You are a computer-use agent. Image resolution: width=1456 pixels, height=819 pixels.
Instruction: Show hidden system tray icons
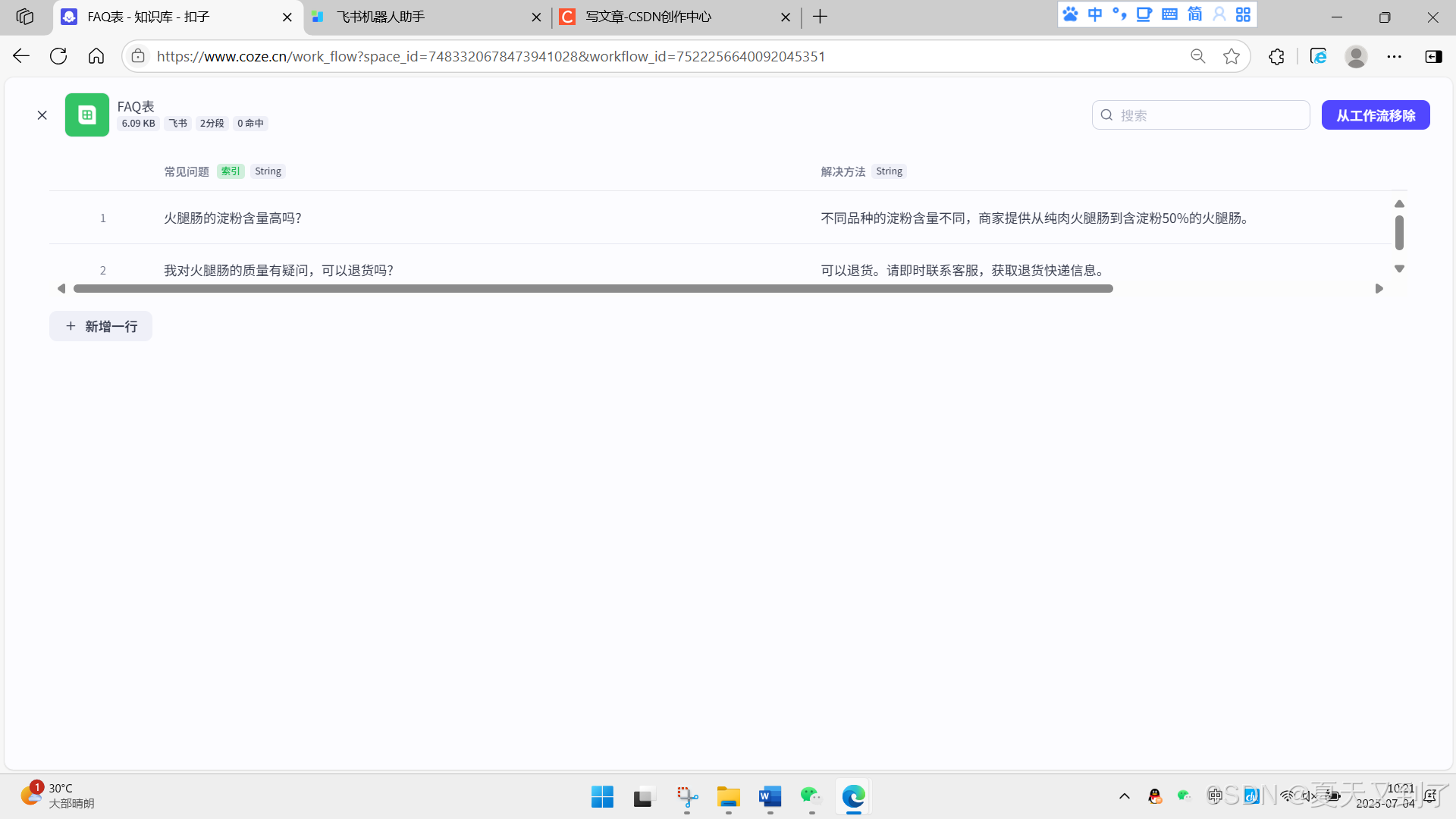tap(1124, 796)
